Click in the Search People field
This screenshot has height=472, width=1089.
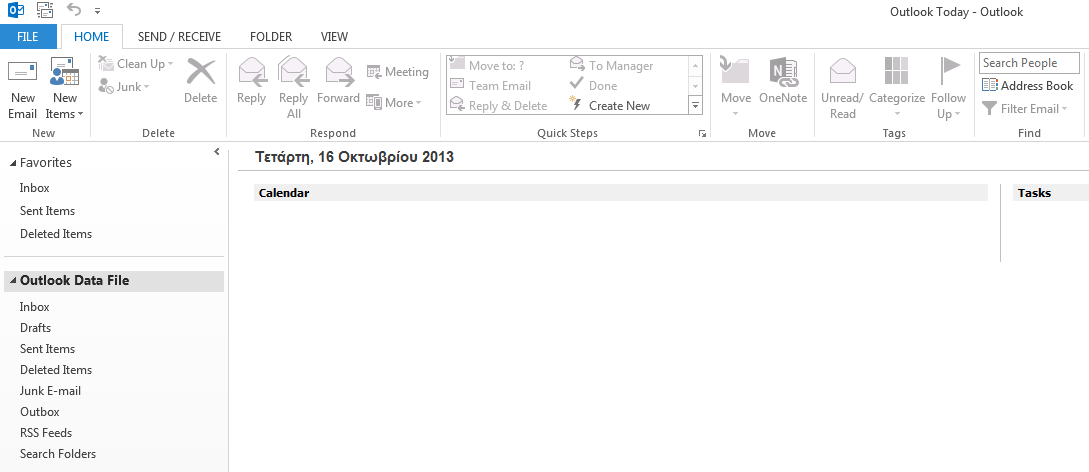(1028, 63)
